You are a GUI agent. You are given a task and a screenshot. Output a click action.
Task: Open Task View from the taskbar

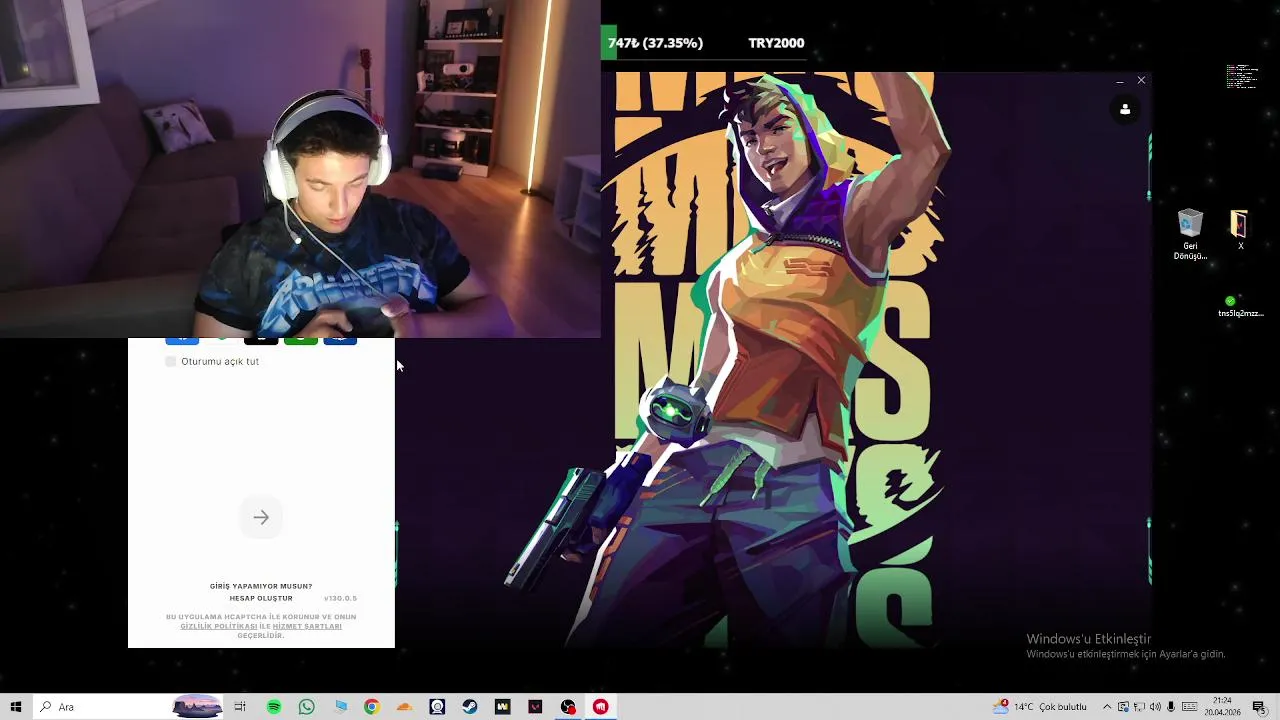(240, 707)
